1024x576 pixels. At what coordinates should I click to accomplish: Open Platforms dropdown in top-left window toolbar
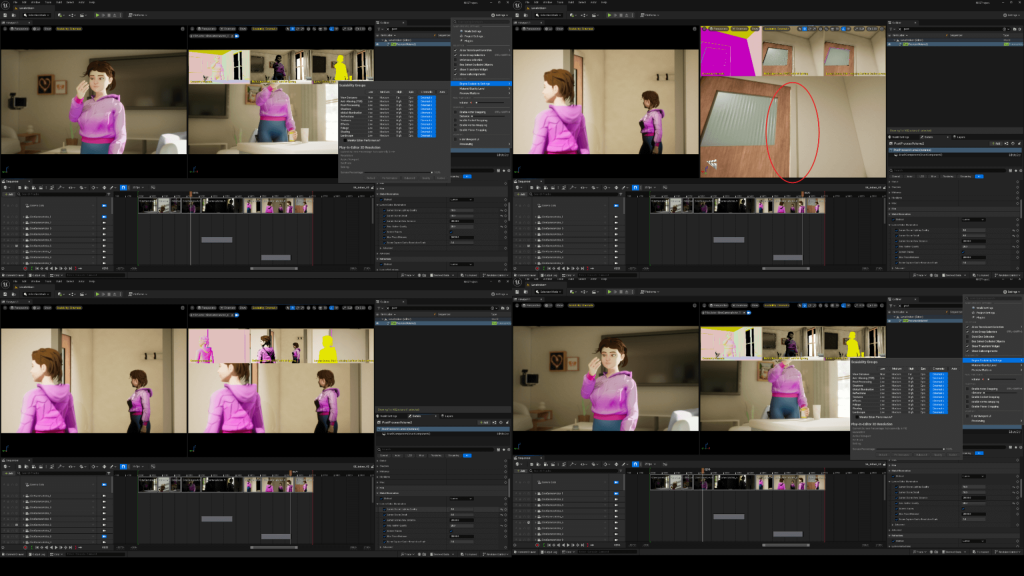138,15
